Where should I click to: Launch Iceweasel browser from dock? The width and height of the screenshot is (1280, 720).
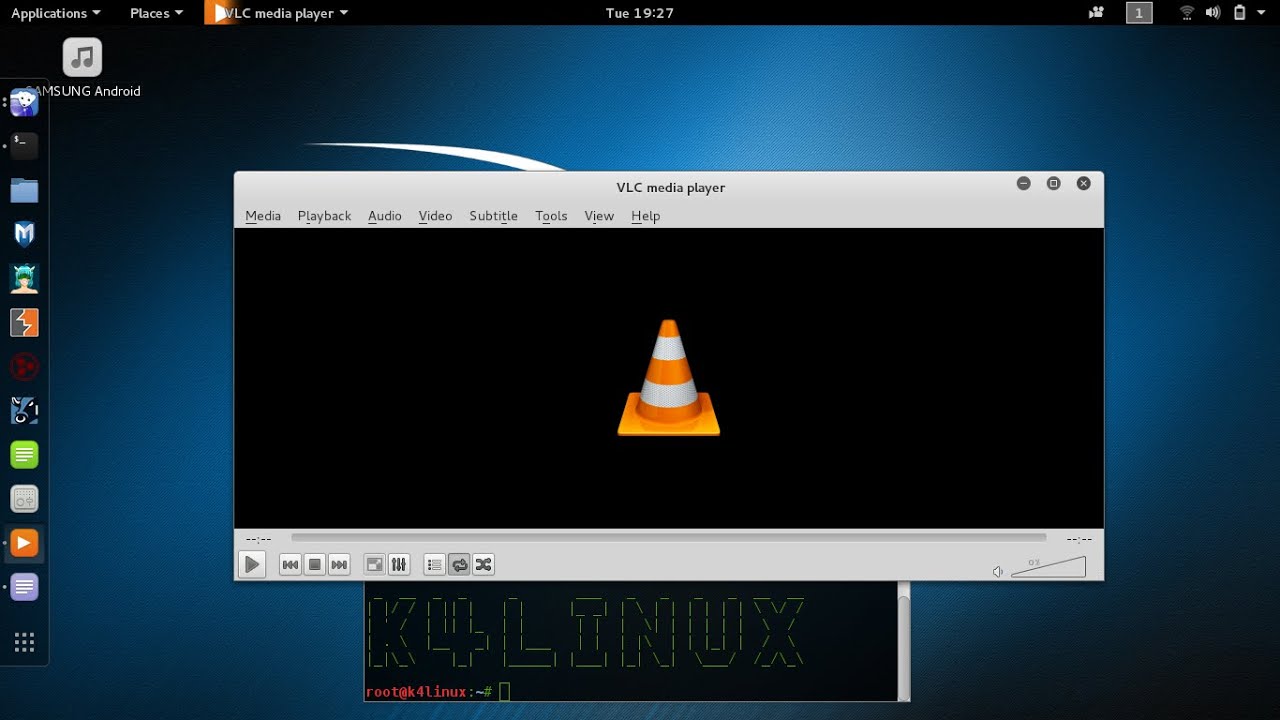pos(24,102)
